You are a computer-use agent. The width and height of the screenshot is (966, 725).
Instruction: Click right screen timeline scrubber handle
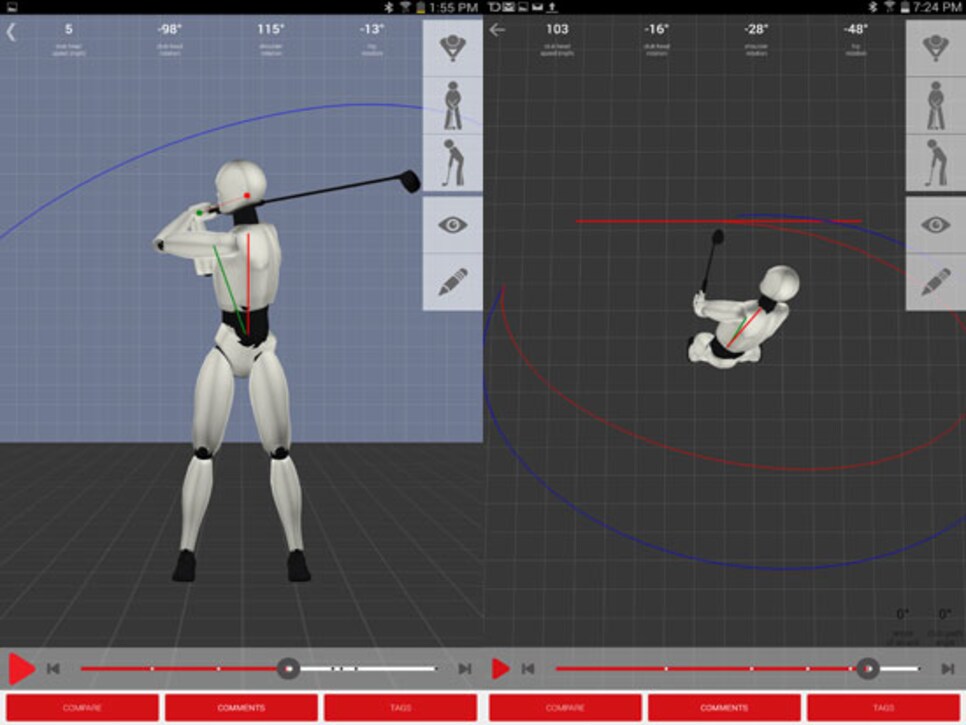pyautogui.click(x=867, y=668)
